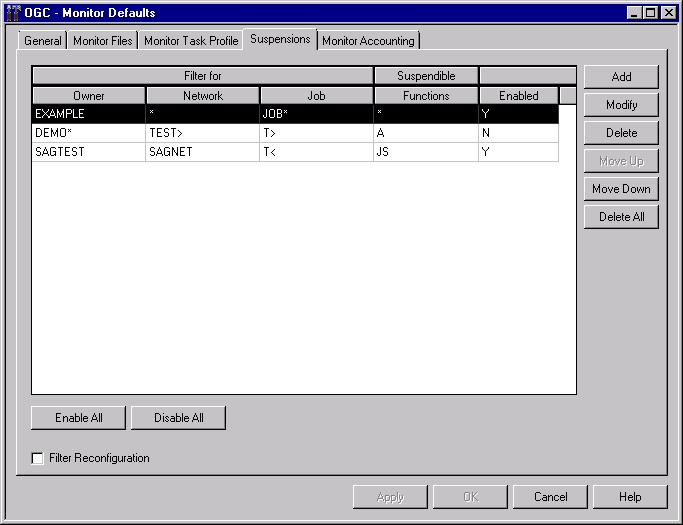Select the Suspensions tab
683x525 pixels.
click(280, 39)
